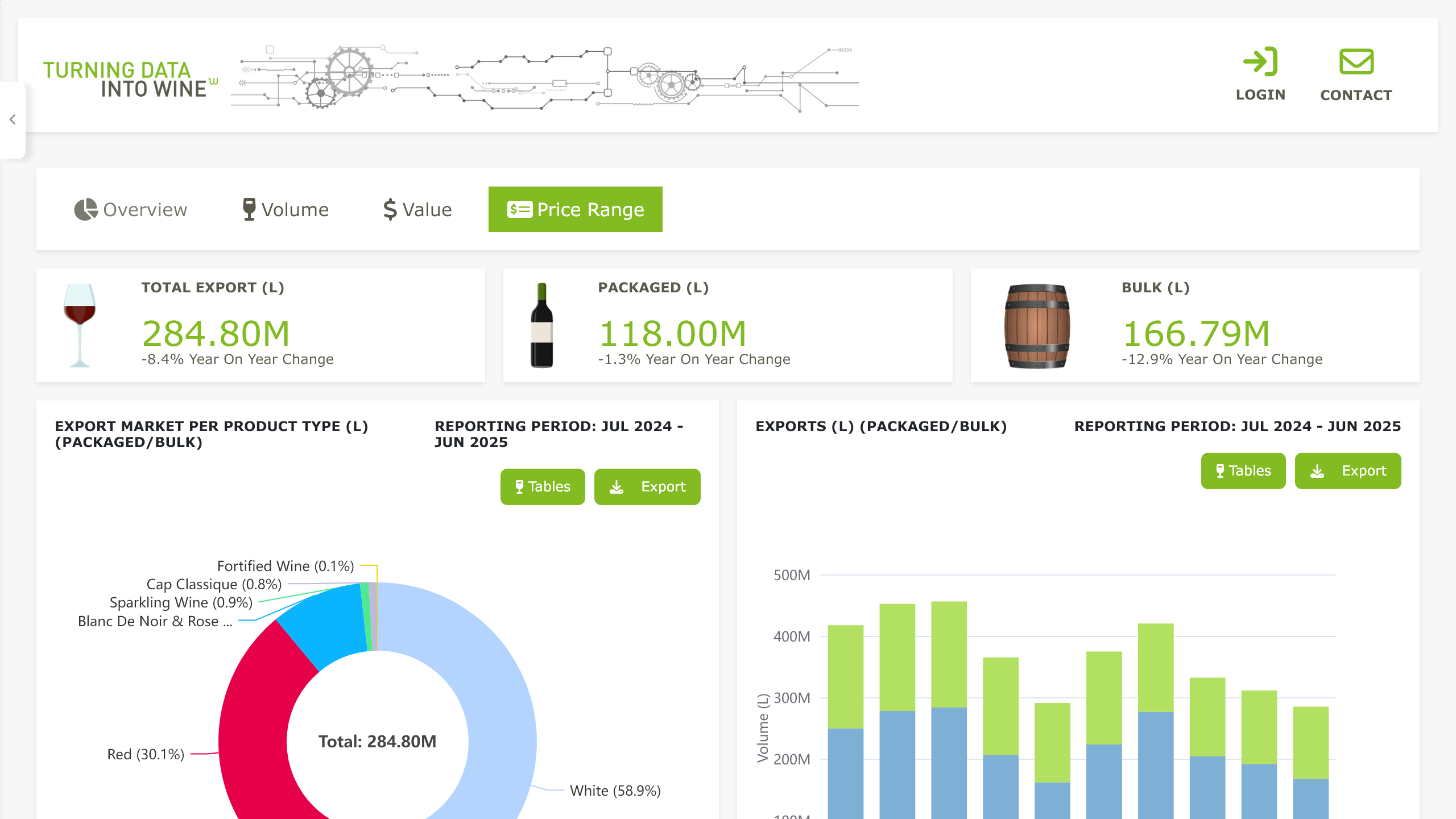
Task: Click the donut center Total: 284.80M text
Action: pos(378,742)
